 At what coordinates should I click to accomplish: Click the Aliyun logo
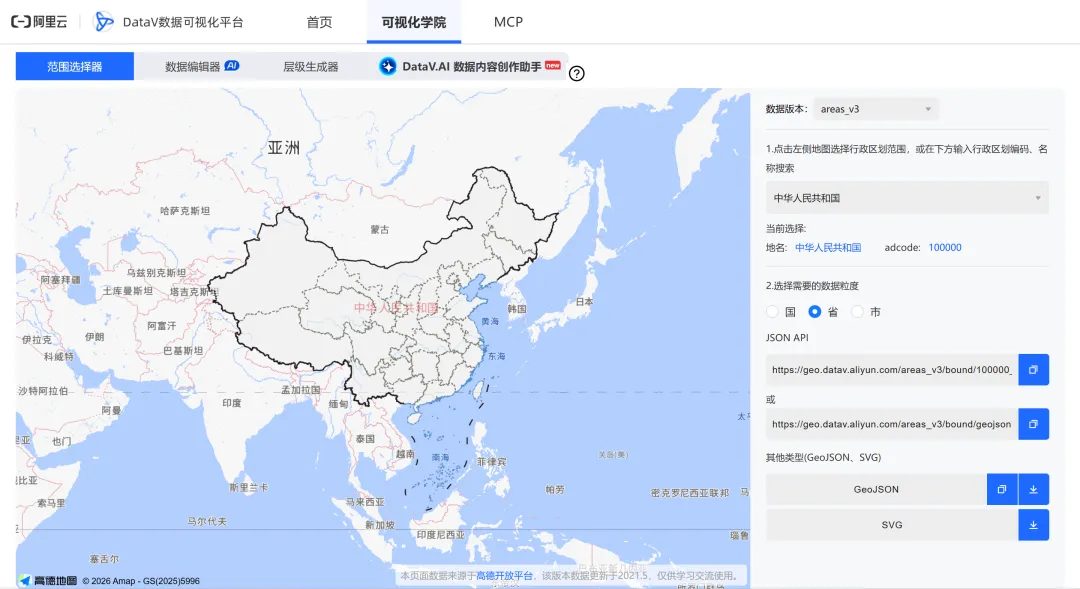coord(39,21)
